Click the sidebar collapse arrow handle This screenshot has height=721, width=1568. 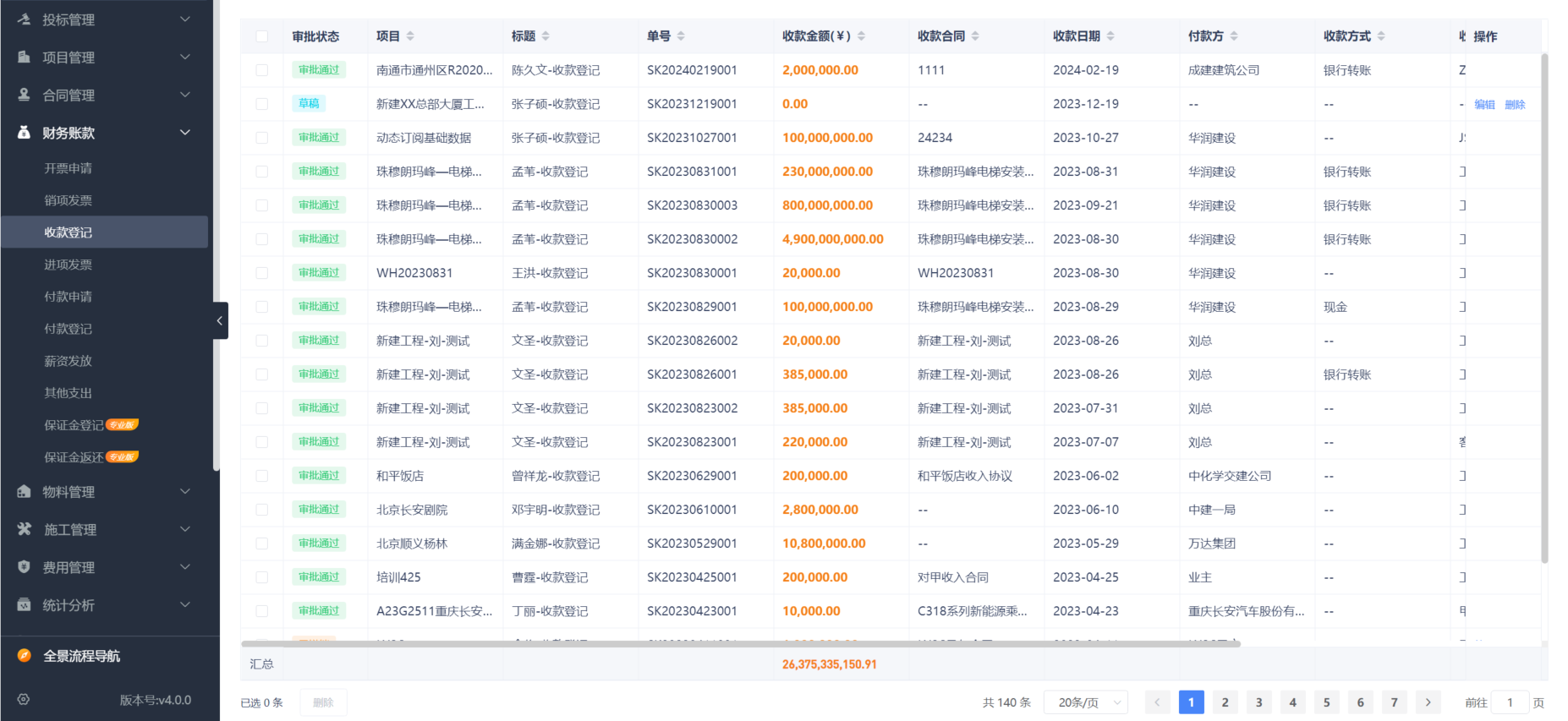[220, 320]
